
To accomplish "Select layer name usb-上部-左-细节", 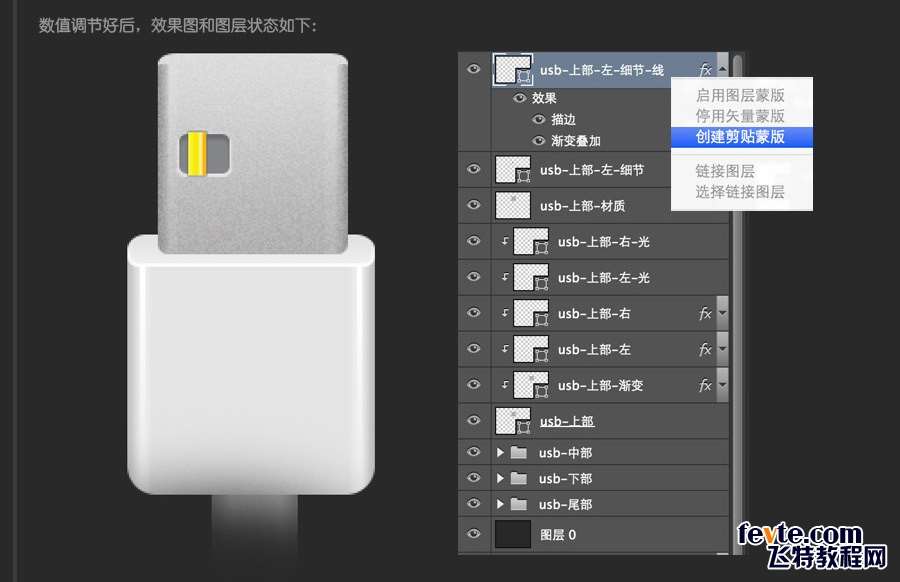I will coord(592,170).
